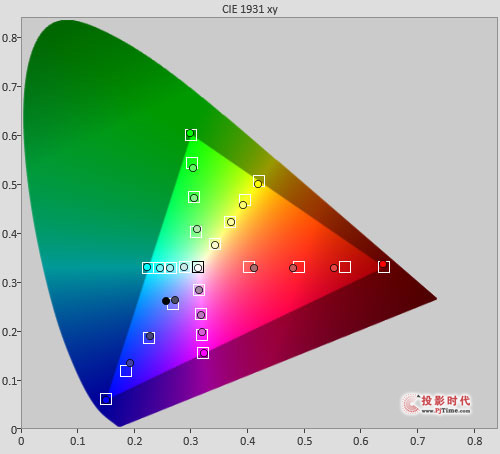Select the black measured point near blue
The width and height of the screenshot is (500, 454).
click(166, 301)
